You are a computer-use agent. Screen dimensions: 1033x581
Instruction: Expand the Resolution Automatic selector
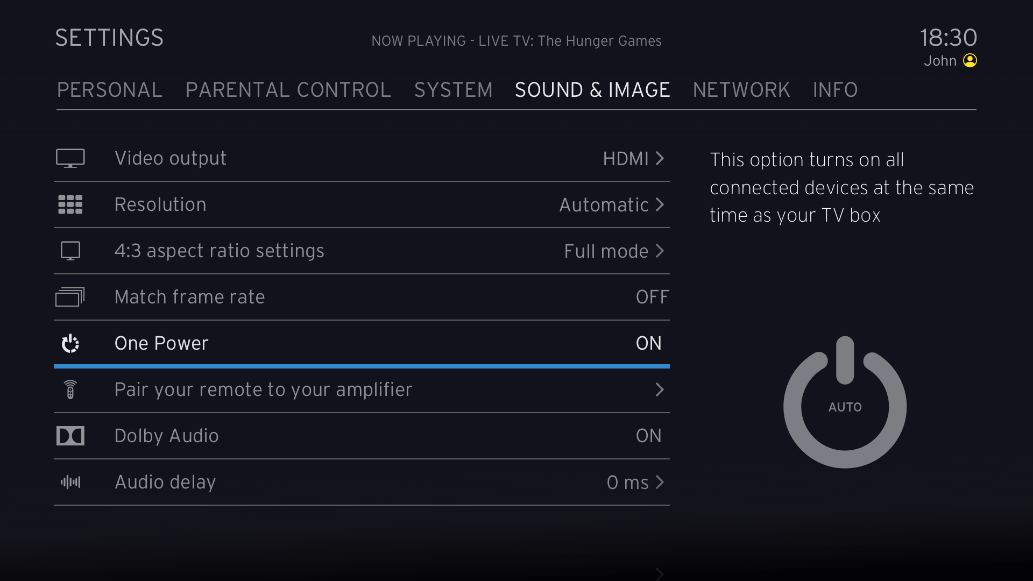[x=611, y=205]
